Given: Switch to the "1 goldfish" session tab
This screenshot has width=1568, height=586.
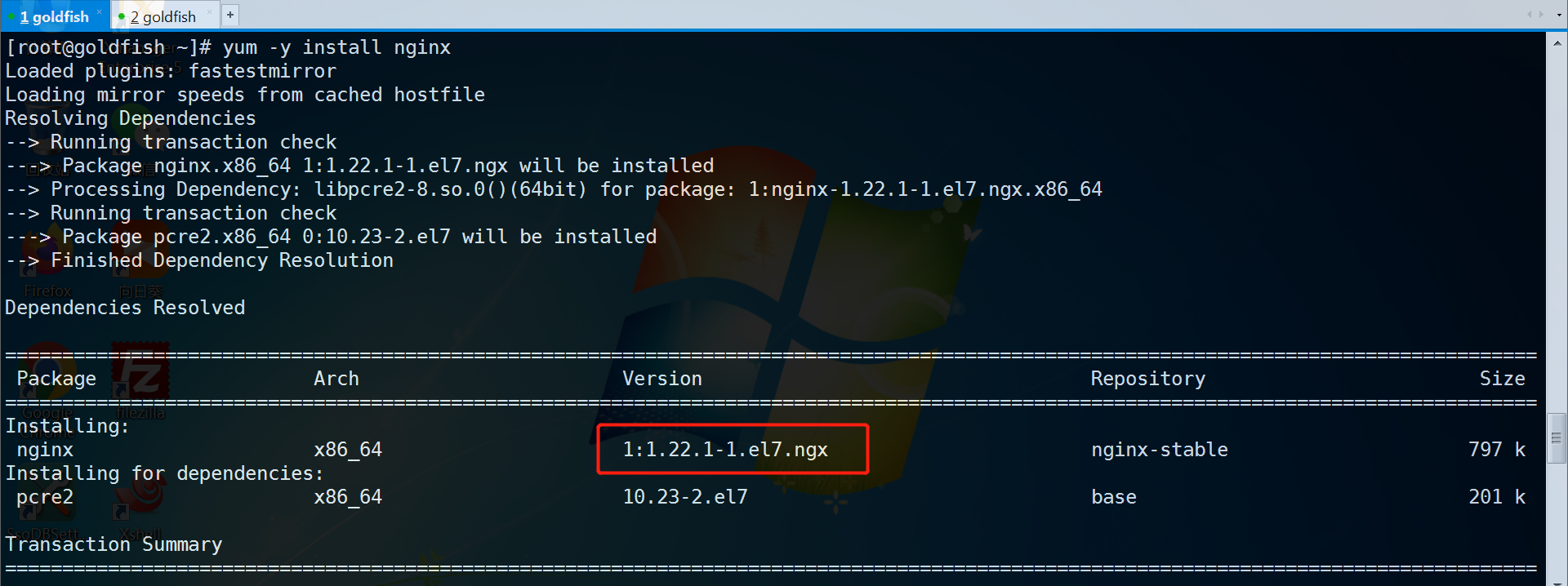Looking at the screenshot, I should click(x=54, y=16).
